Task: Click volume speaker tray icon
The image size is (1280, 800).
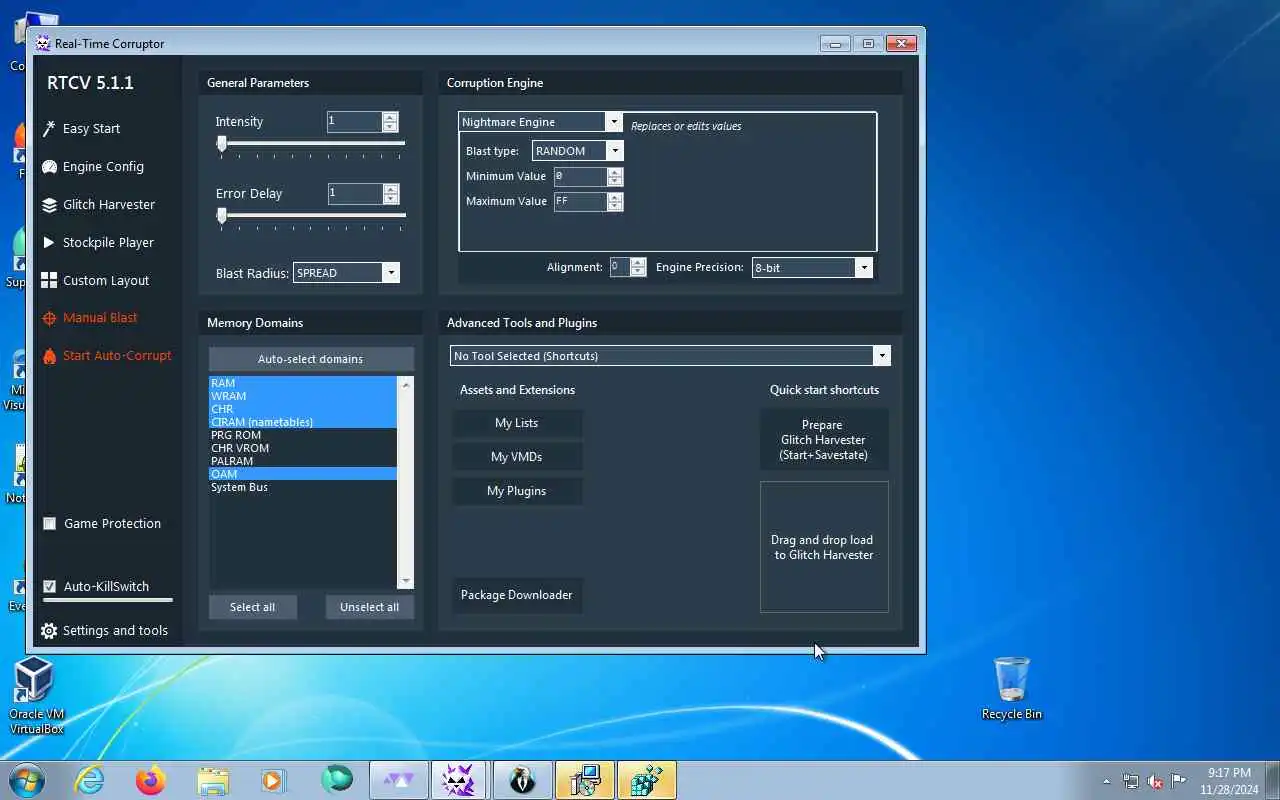Action: tap(1155, 781)
